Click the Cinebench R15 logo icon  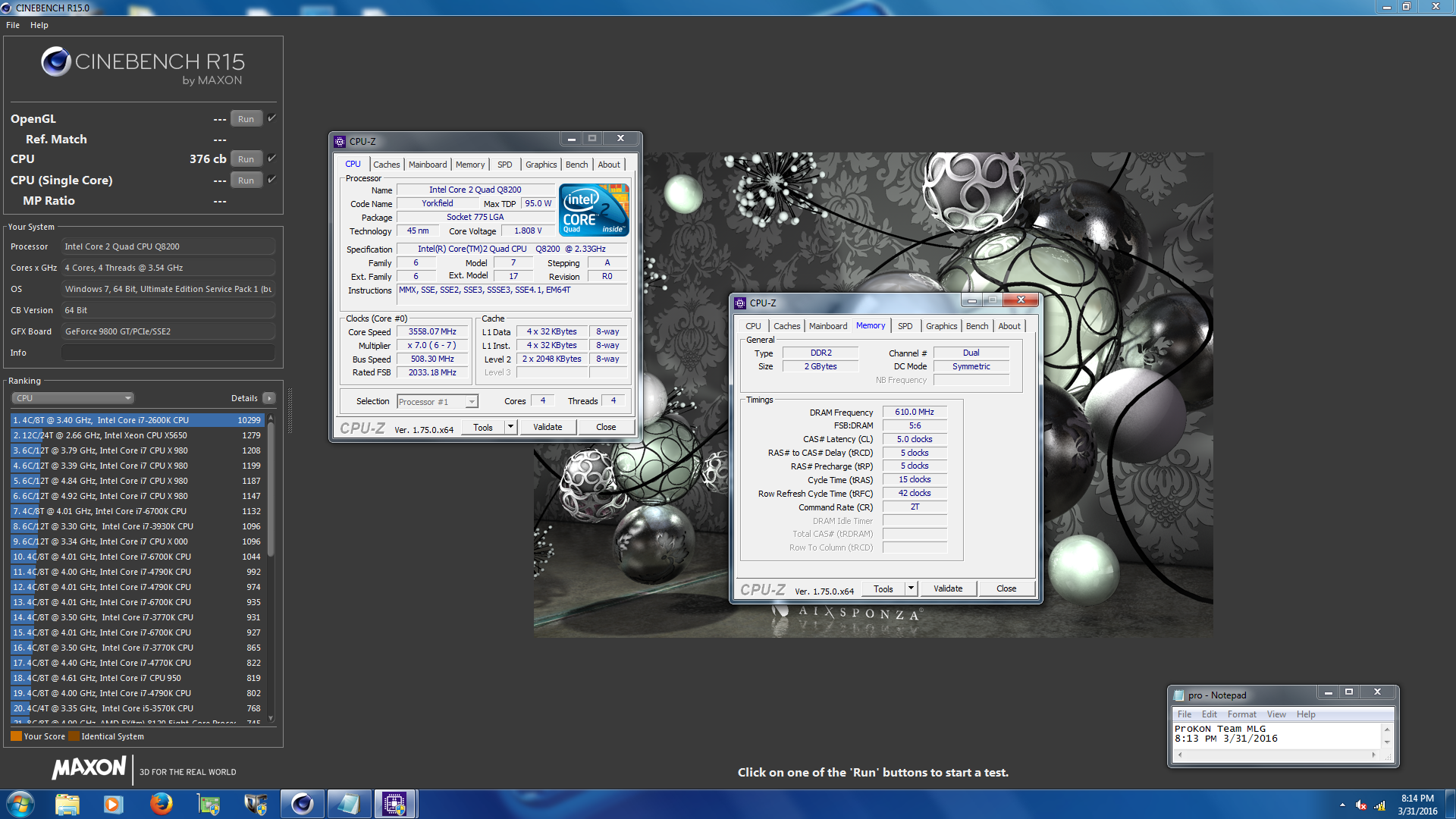56,61
